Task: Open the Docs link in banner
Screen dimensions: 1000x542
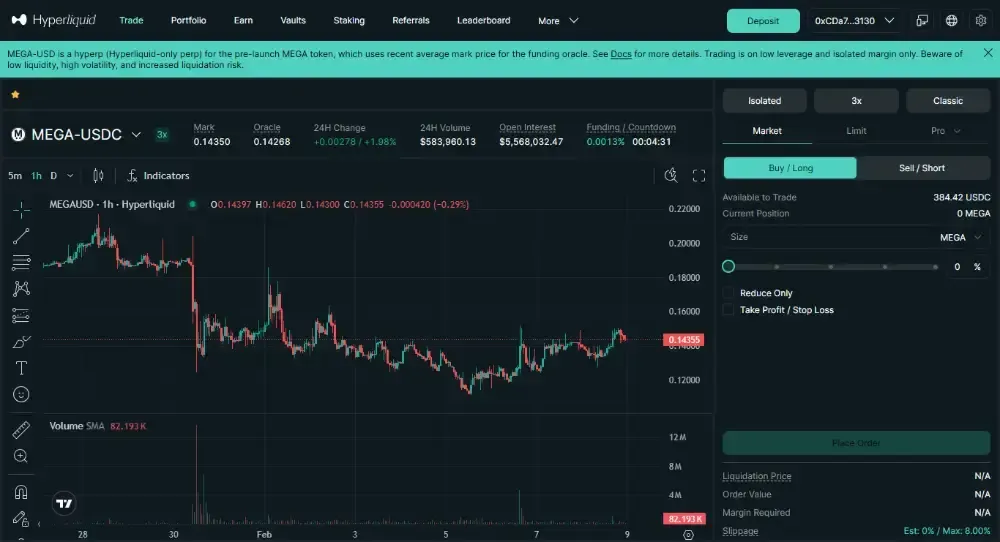Action: pos(621,54)
